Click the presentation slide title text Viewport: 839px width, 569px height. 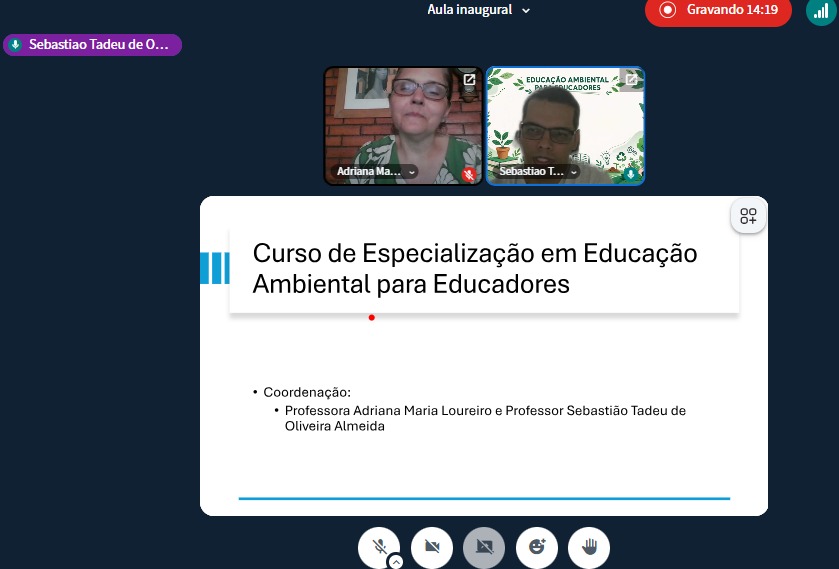pyautogui.click(x=475, y=268)
